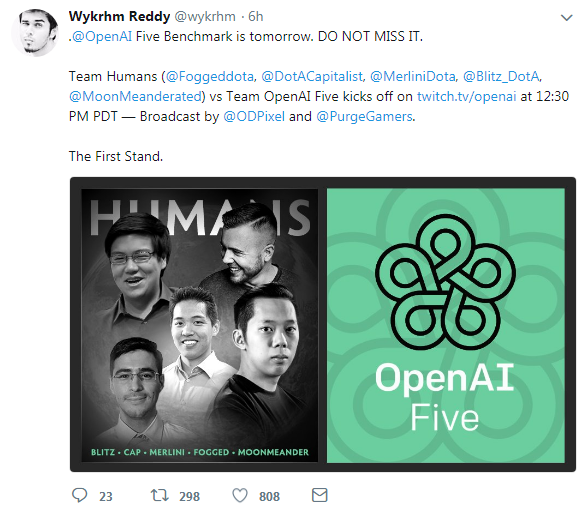The height and width of the screenshot is (512, 587).
Task: Open the @MoonMeanderated mention
Action: coord(136,97)
